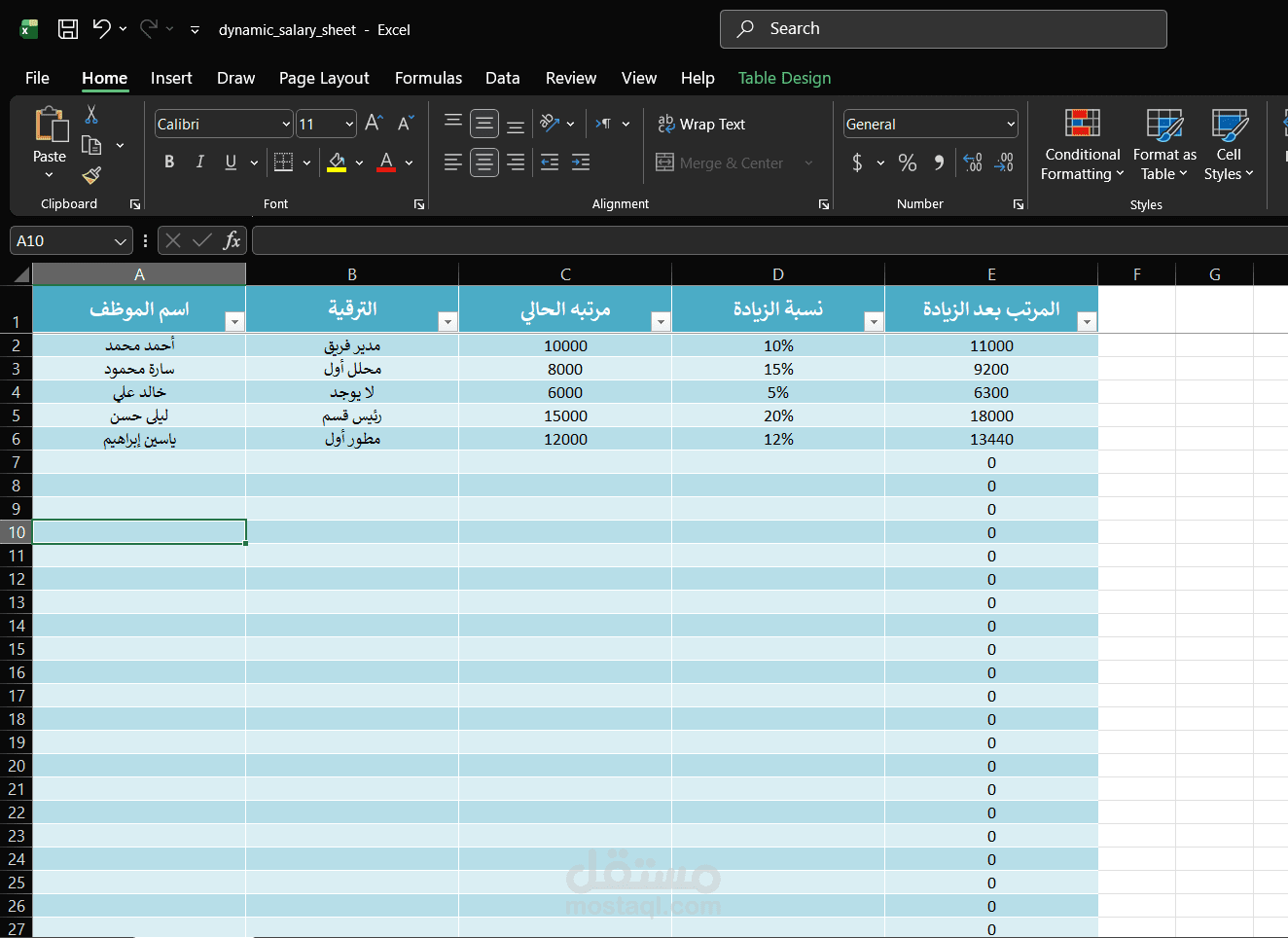This screenshot has height=938, width=1288.
Task: Cut selection with the scissors icon
Action: pos(91,115)
